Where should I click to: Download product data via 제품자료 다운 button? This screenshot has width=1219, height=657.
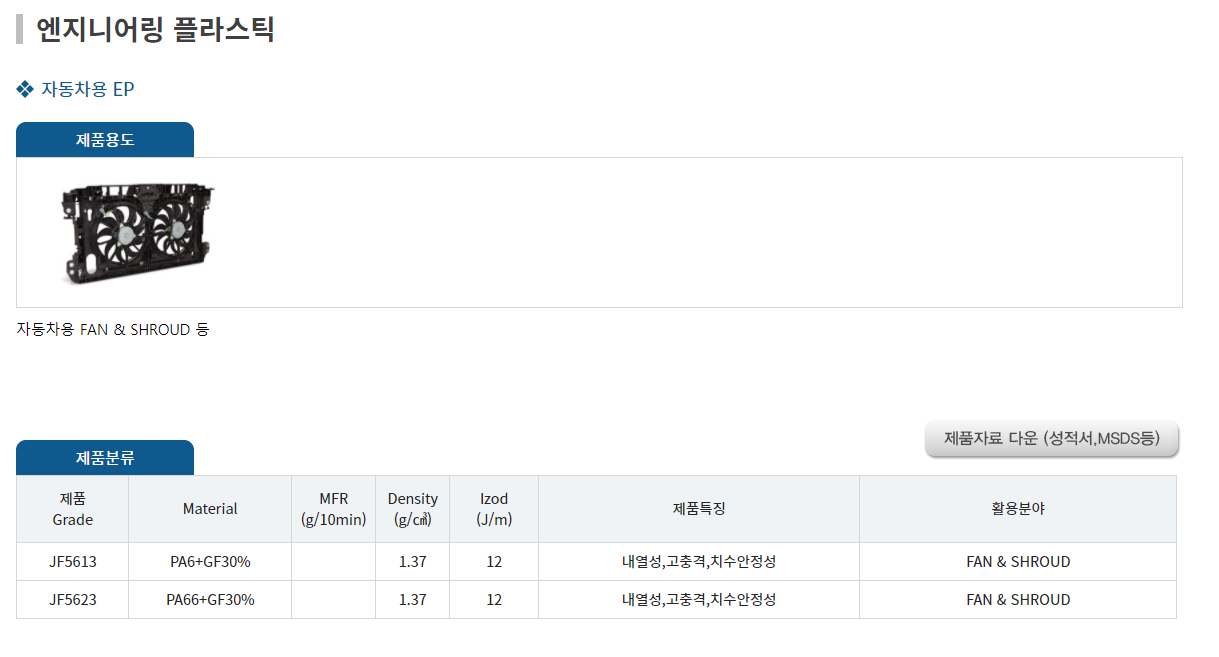coord(1052,438)
